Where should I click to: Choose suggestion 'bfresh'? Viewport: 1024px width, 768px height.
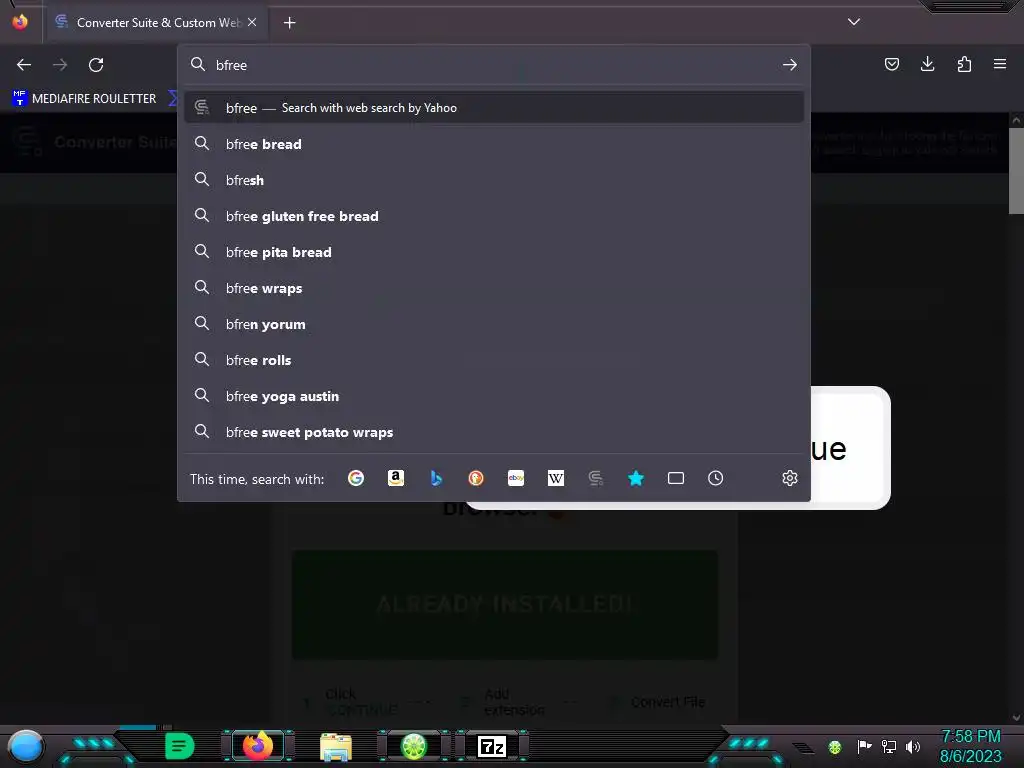(x=494, y=180)
